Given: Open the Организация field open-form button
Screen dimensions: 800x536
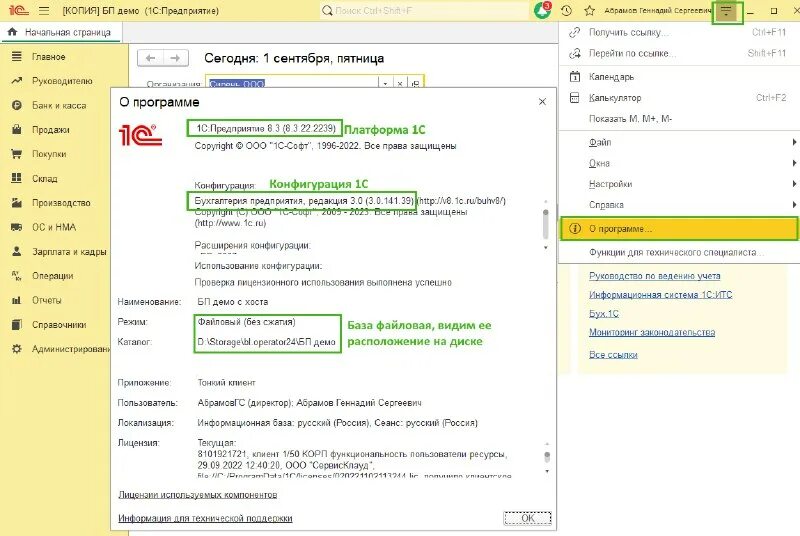Looking at the screenshot, I should [x=415, y=83].
